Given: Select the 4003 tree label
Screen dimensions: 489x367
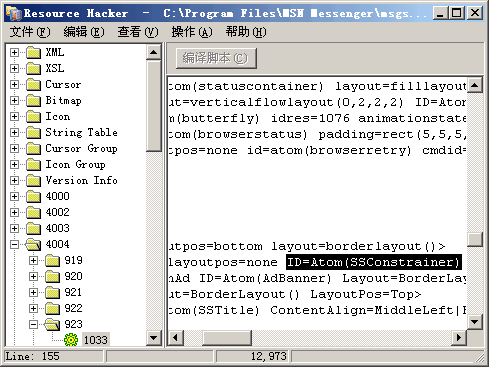Looking at the screenshot, I should 57,229.
